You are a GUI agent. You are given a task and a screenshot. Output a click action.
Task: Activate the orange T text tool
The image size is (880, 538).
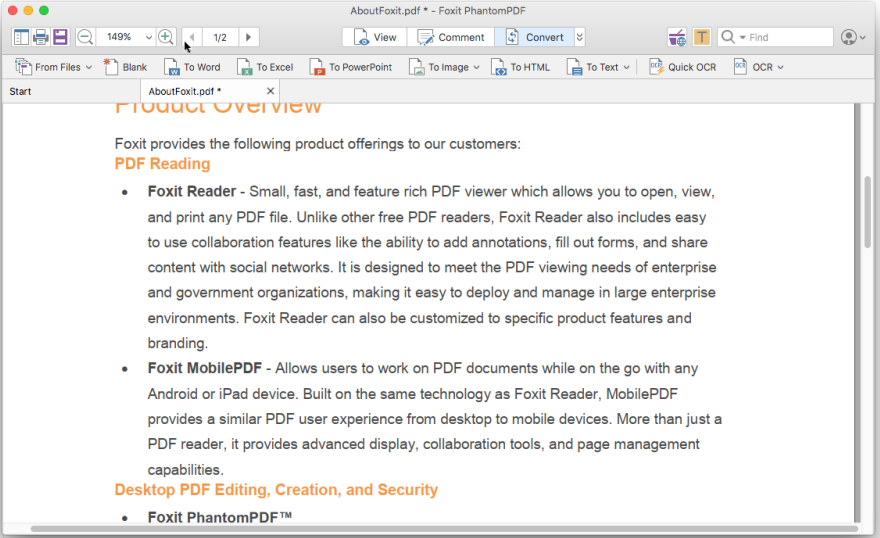click(x=701, y=37)
